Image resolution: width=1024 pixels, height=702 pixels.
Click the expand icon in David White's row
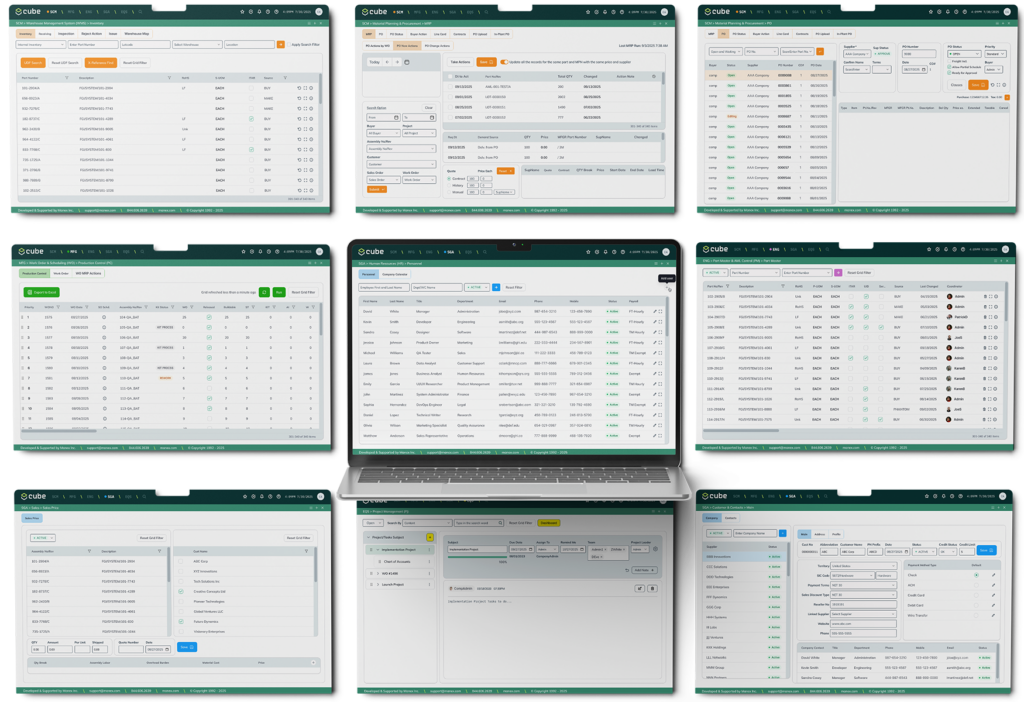[x=662, y=311]
